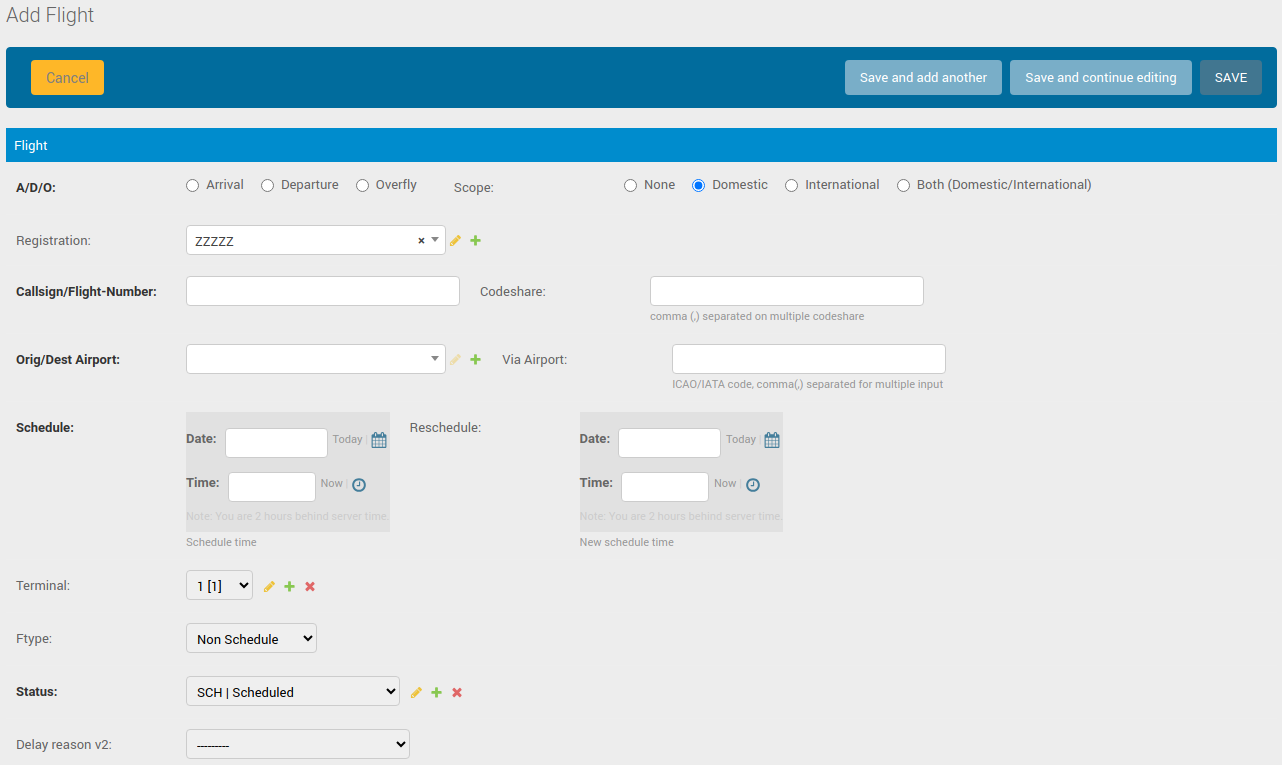Click the Callsign/Flight-Number text field

coord(322,291)
